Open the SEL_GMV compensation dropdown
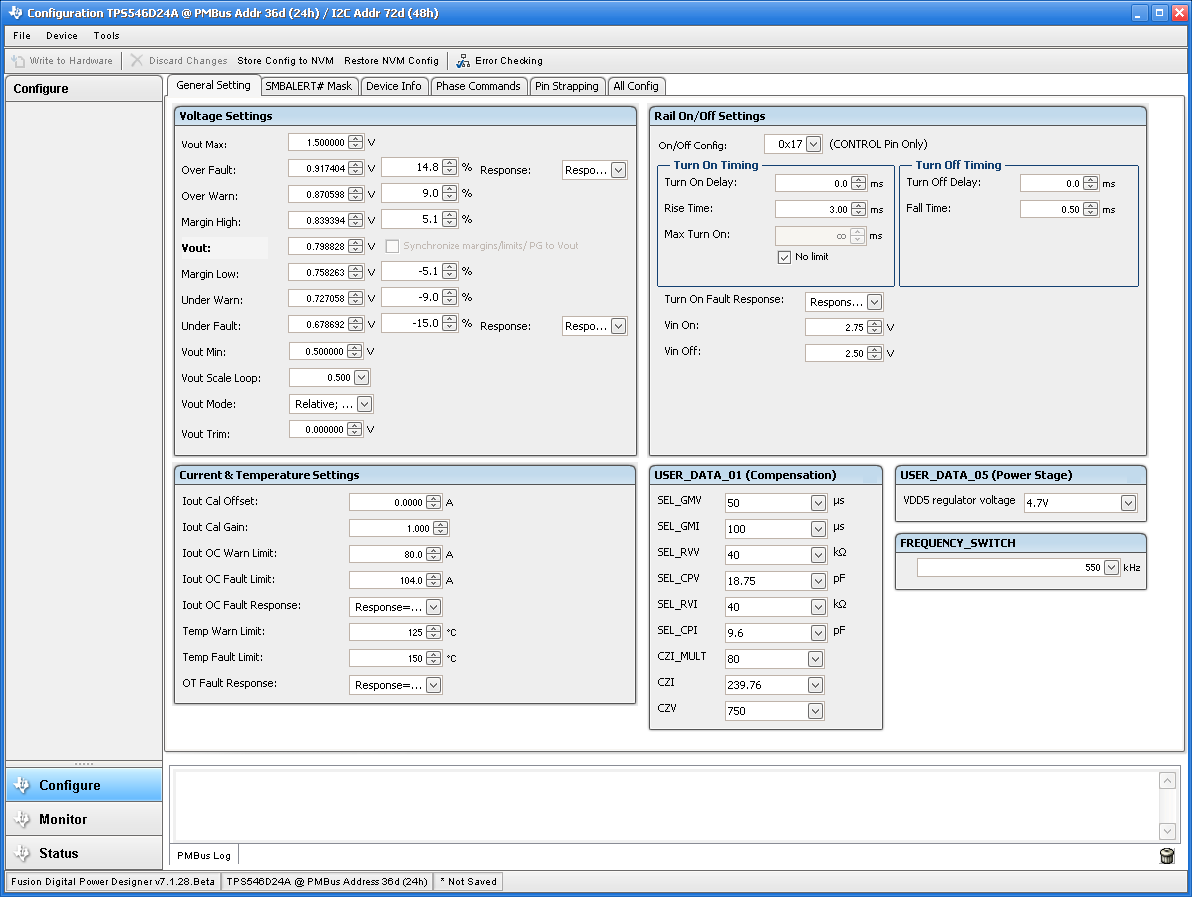The image size is (1192, 897). [x=816, y=503]
